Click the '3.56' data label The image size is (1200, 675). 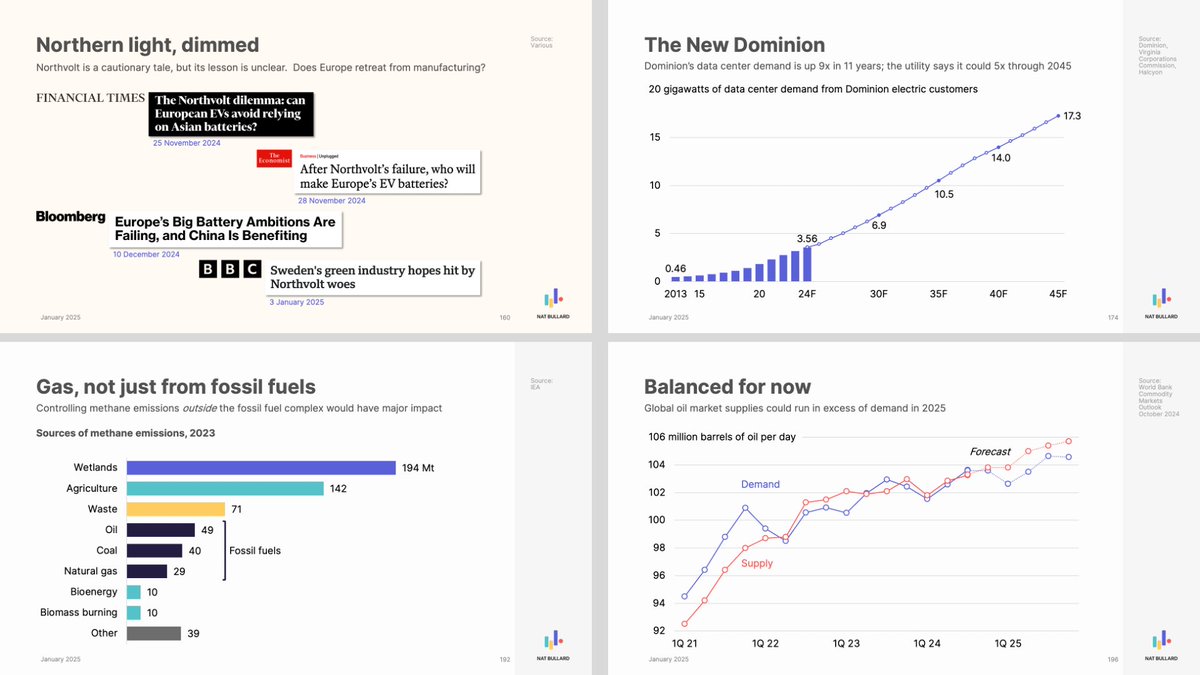[807, 239]
